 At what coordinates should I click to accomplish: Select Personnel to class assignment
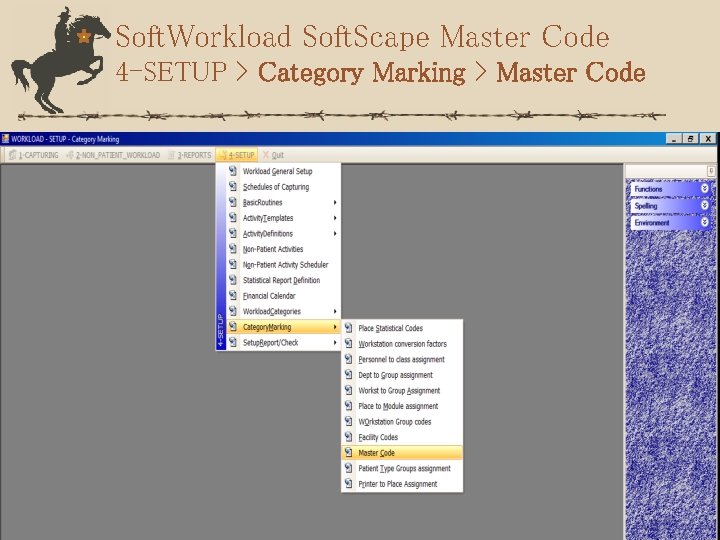click(x=402, y=360)
